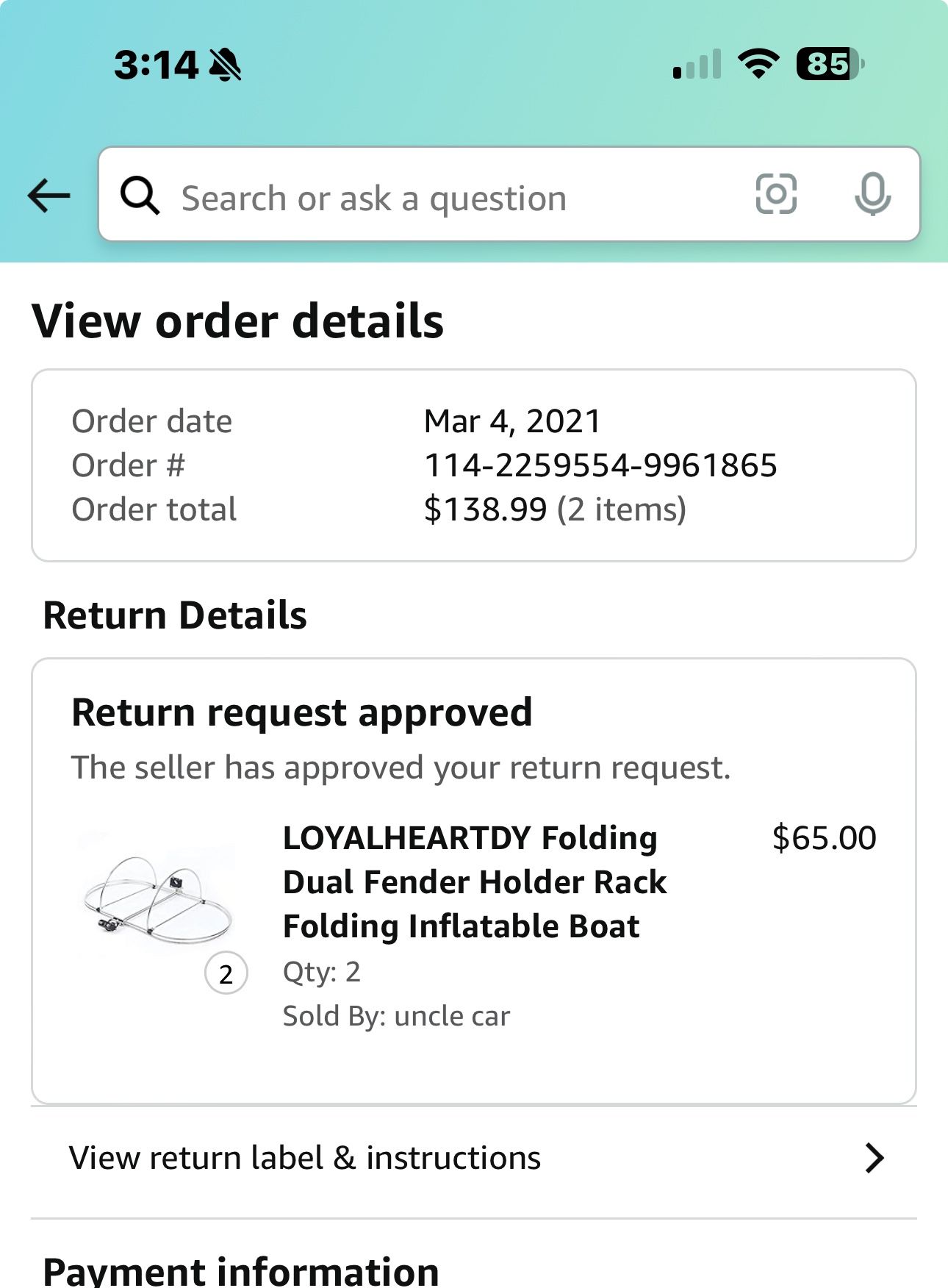The image size is (948, 1288).
Task: Tap the quantity badge on product image
Action: [226, 973]
